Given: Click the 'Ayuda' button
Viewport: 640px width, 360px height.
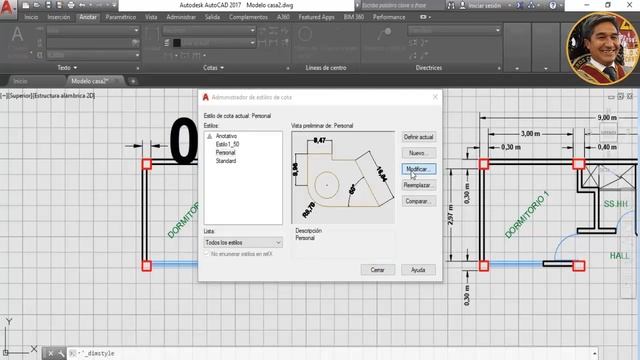Looking at the screenshot, I should pos(418,270).
